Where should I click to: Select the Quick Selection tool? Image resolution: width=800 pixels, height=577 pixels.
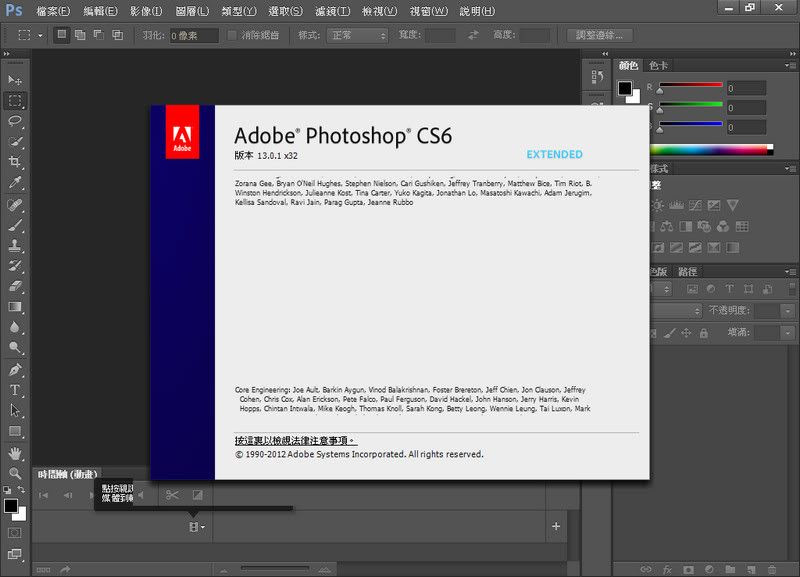click(15, 141)
